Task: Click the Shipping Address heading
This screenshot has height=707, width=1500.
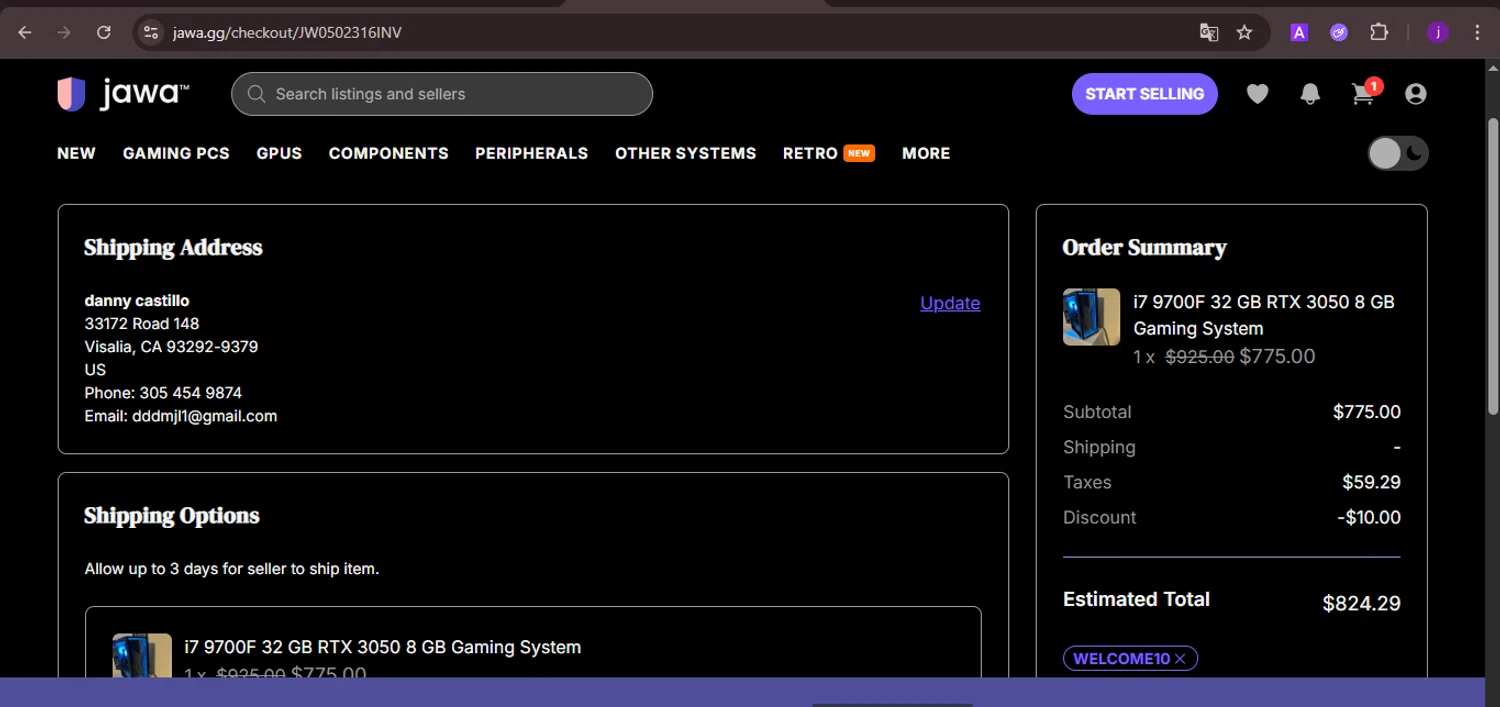Action: [x=173, y=248]
